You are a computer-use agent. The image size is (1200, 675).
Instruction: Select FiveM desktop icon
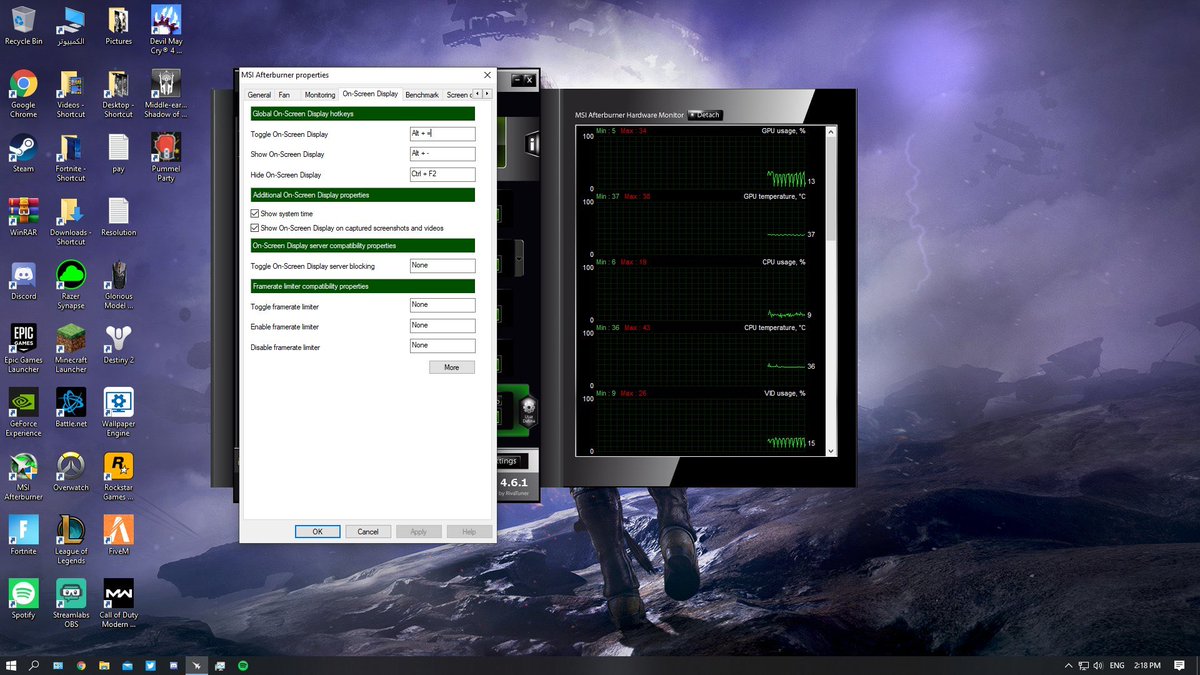point(118,535)
